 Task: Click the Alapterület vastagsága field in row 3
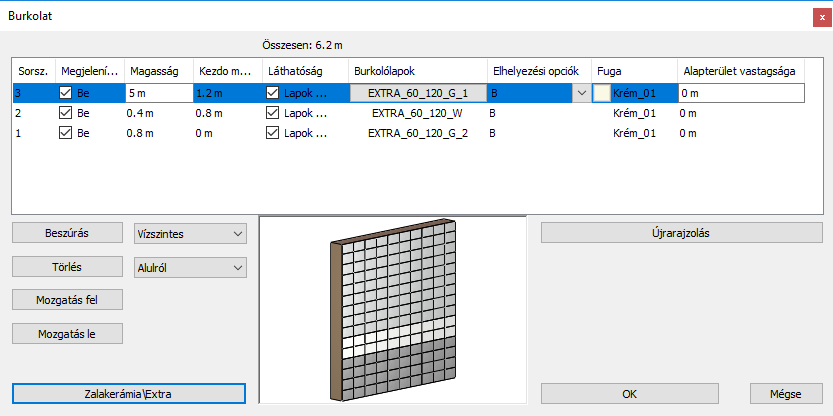click(x=741, y=94)
